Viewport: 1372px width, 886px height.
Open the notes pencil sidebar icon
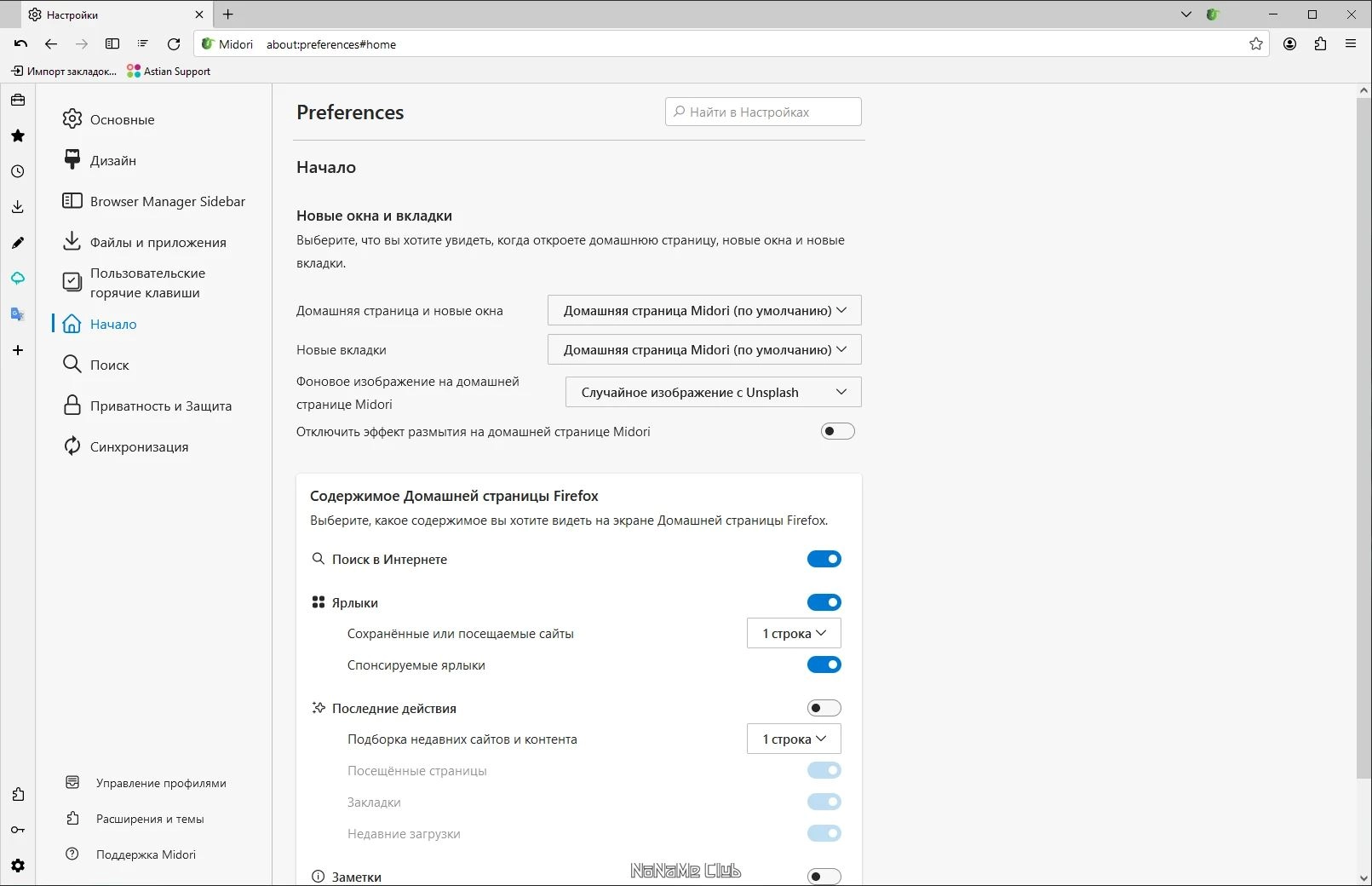coord(18,243)
